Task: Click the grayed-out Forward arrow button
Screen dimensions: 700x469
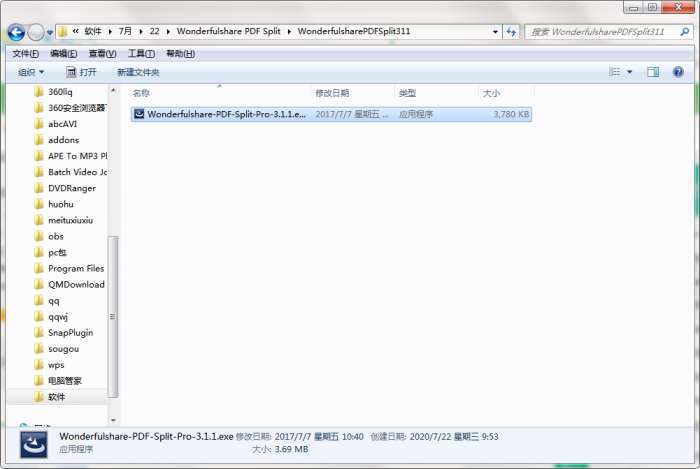Action: (36, 32)
